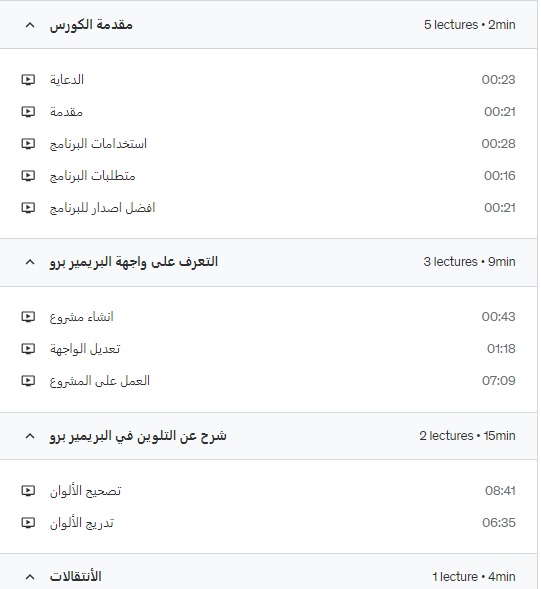Click the video icon beside الدعاية lecture
The height and width of the screenshot is (589, 541).
(x=28, y=80)
